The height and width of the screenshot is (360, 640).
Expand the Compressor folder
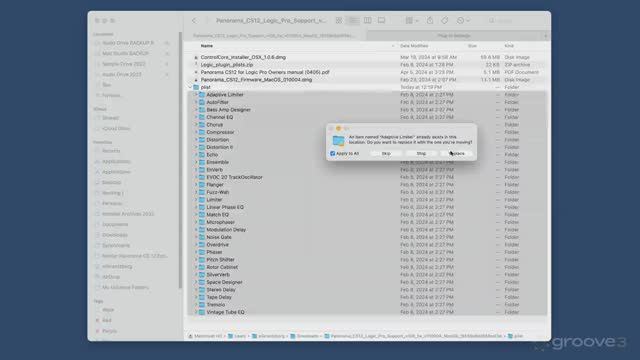[x=196, y=132]
